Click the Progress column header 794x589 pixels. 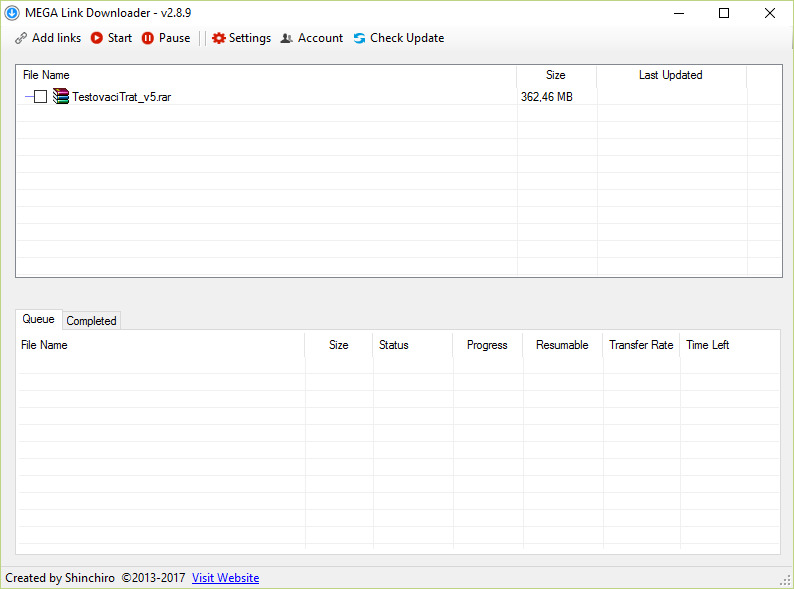point(487,345)
